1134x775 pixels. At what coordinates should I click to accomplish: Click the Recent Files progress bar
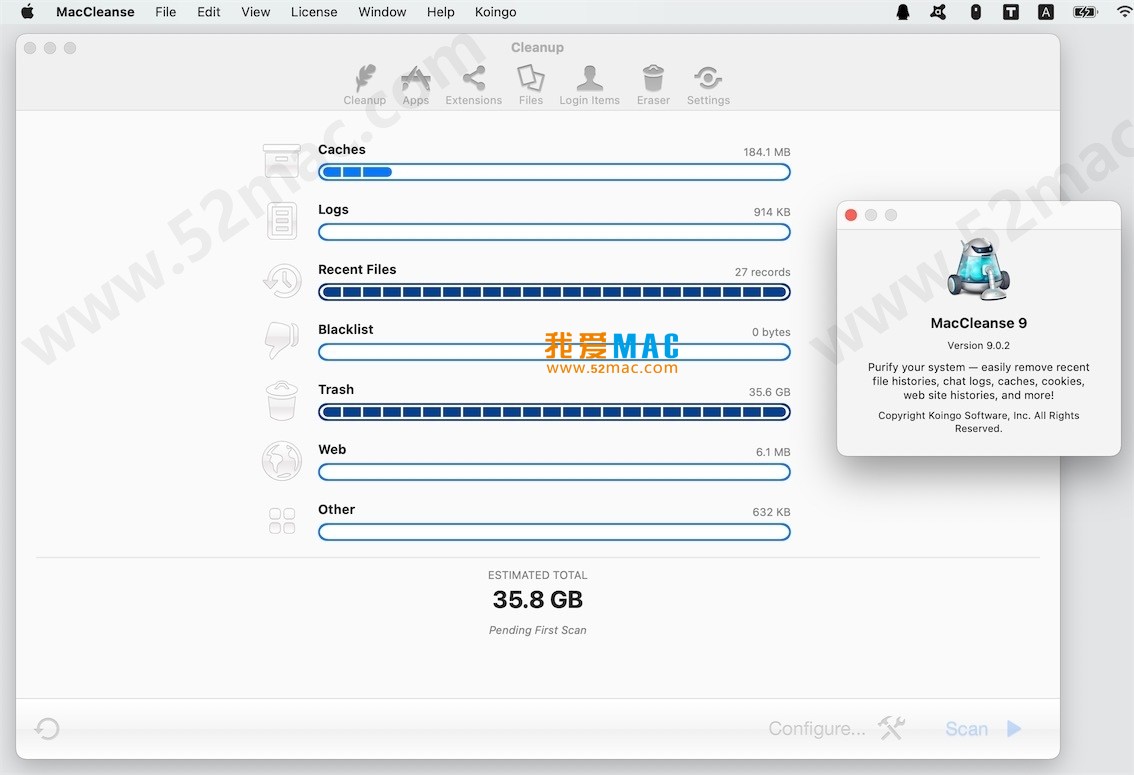coord(554,292)
